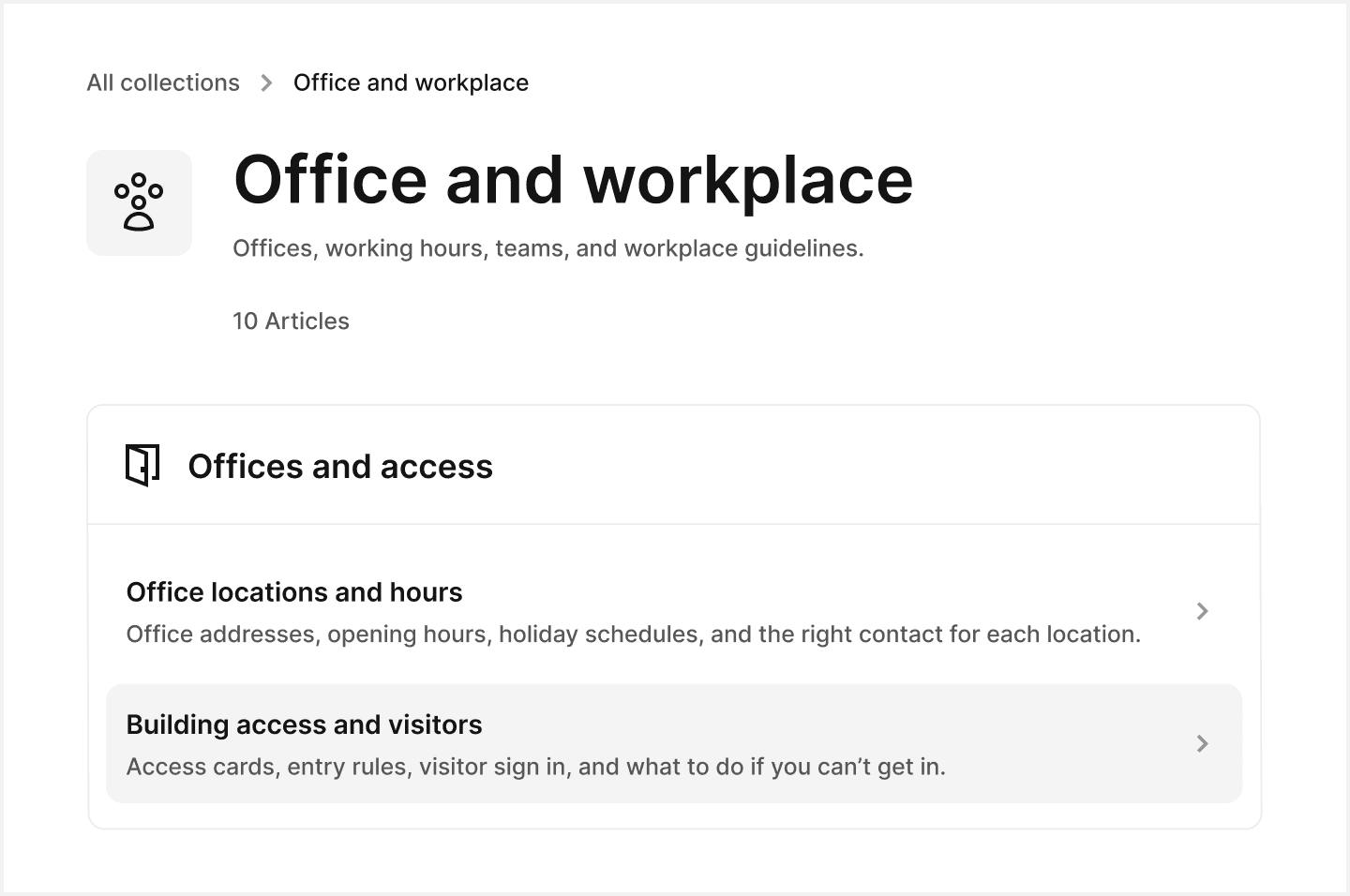
Task: Select the open door icon near Offices and access
Action: [142, 463]
